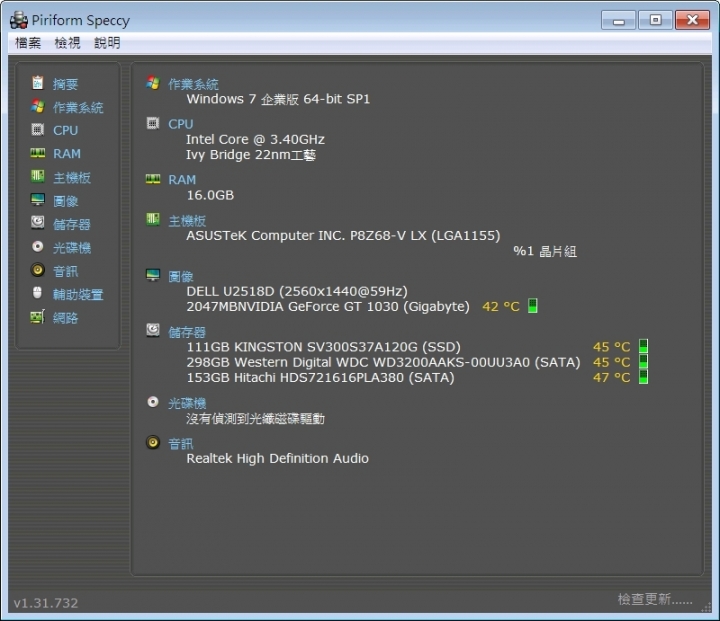720x621 pixels.
Task: Click DELL U2518D monitor text
Action: (297, 291)
